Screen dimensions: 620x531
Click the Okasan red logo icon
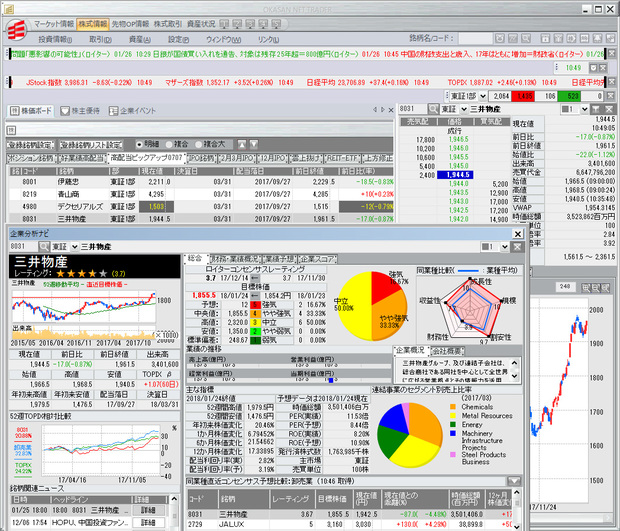(16, 30)
